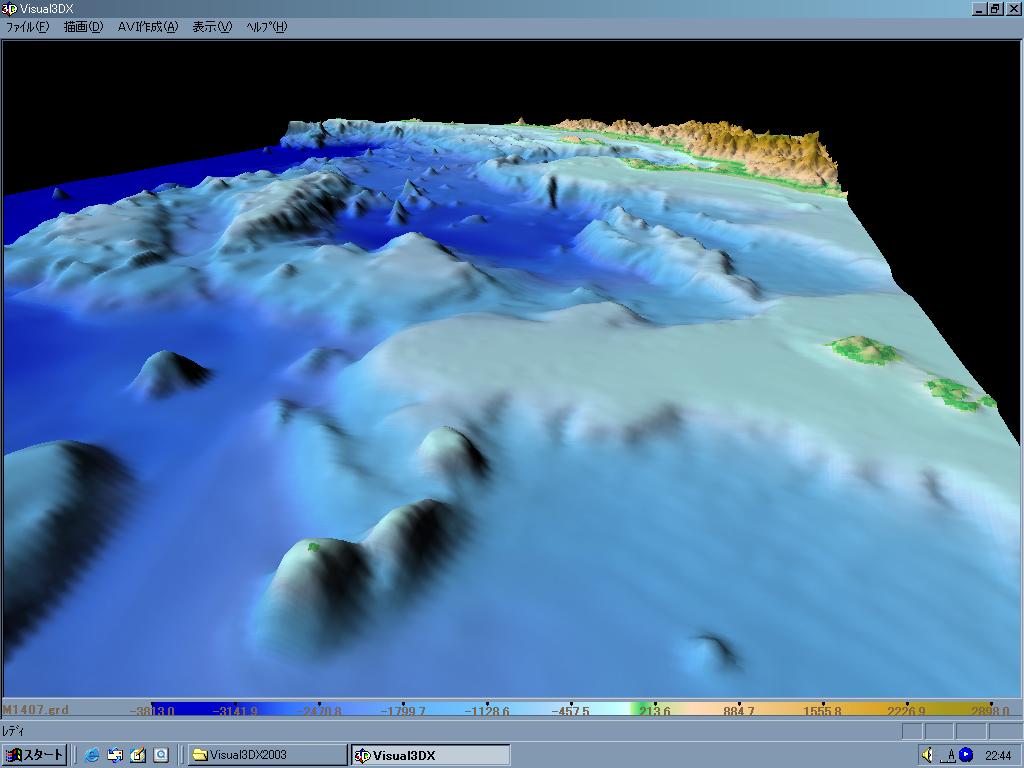
Task: Click the 22:44 system clock
Action: pos(997,755)
